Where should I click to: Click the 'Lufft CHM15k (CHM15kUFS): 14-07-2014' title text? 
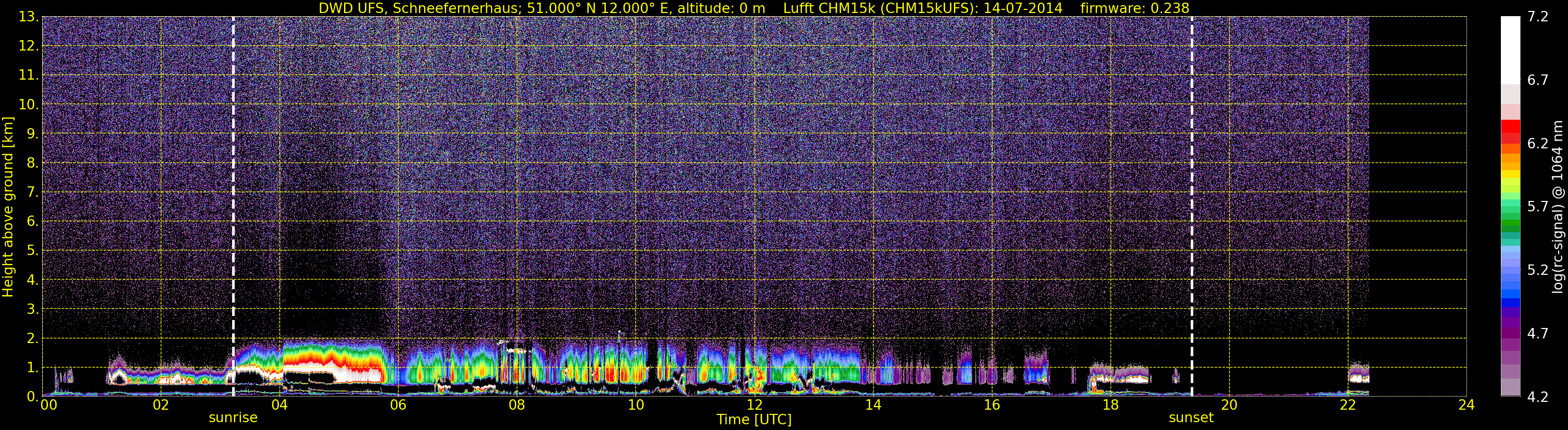922,8
